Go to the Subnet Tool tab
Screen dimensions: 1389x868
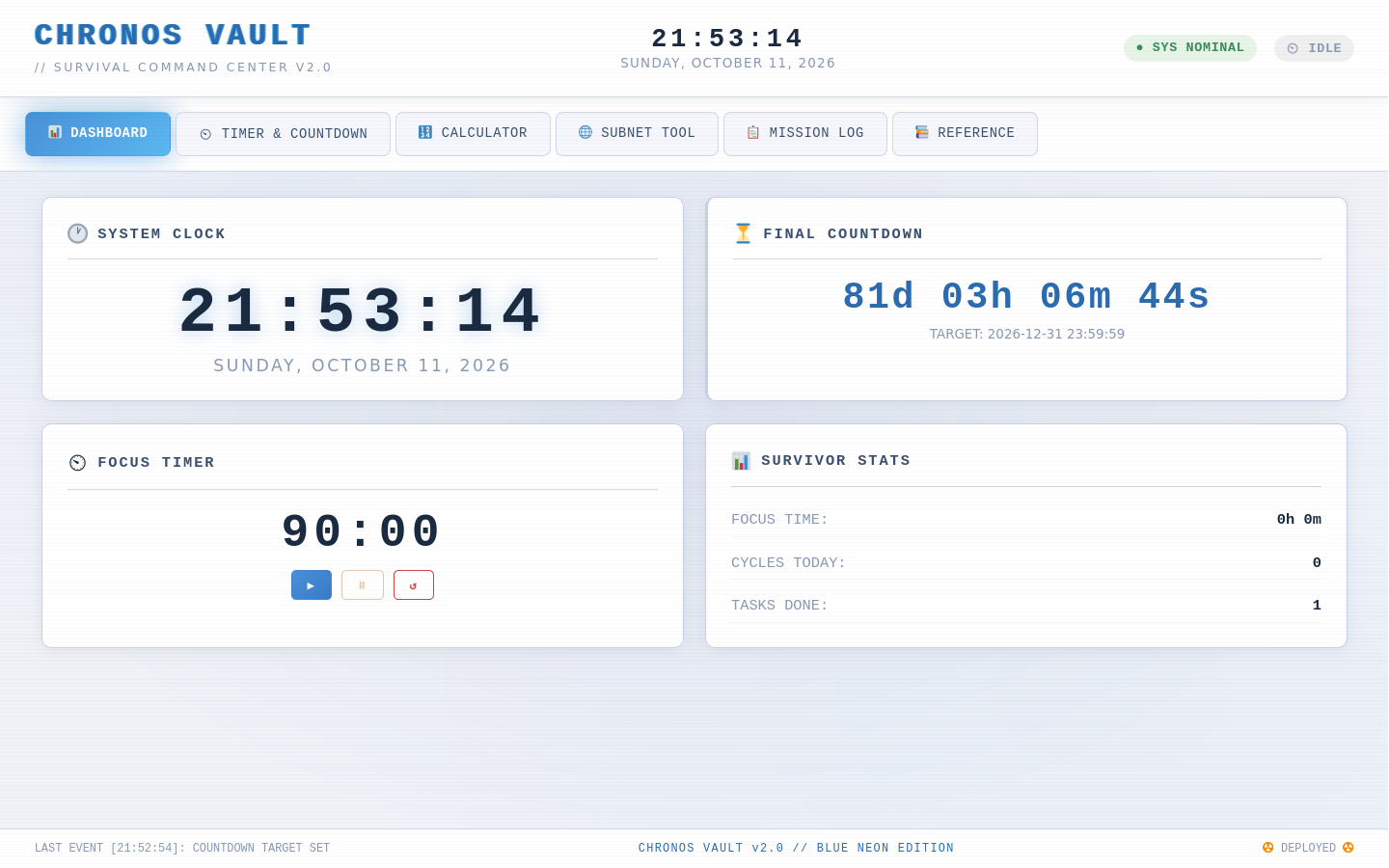coord(637,133)
